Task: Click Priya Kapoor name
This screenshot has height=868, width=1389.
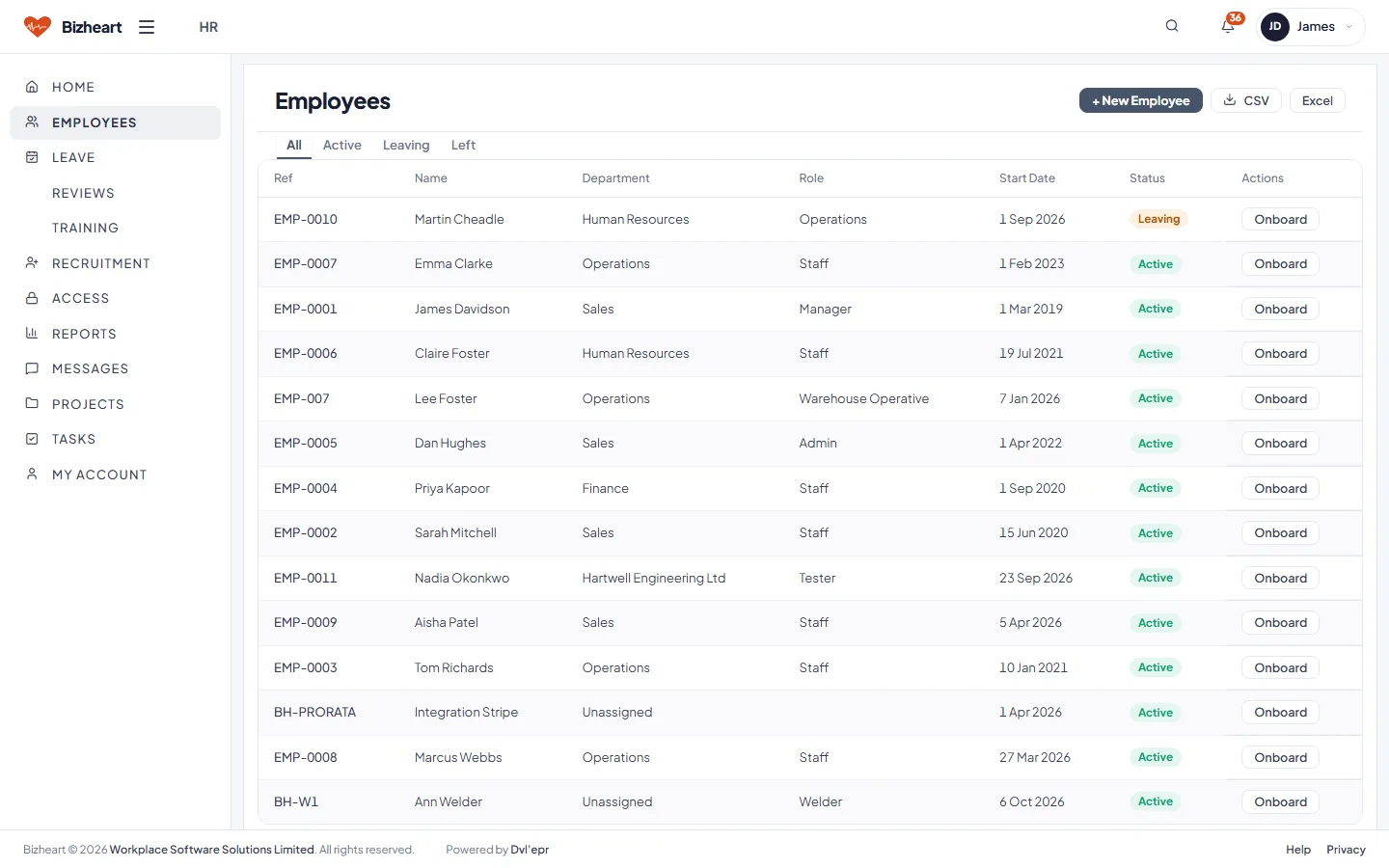Action: (x=451, y=488)
